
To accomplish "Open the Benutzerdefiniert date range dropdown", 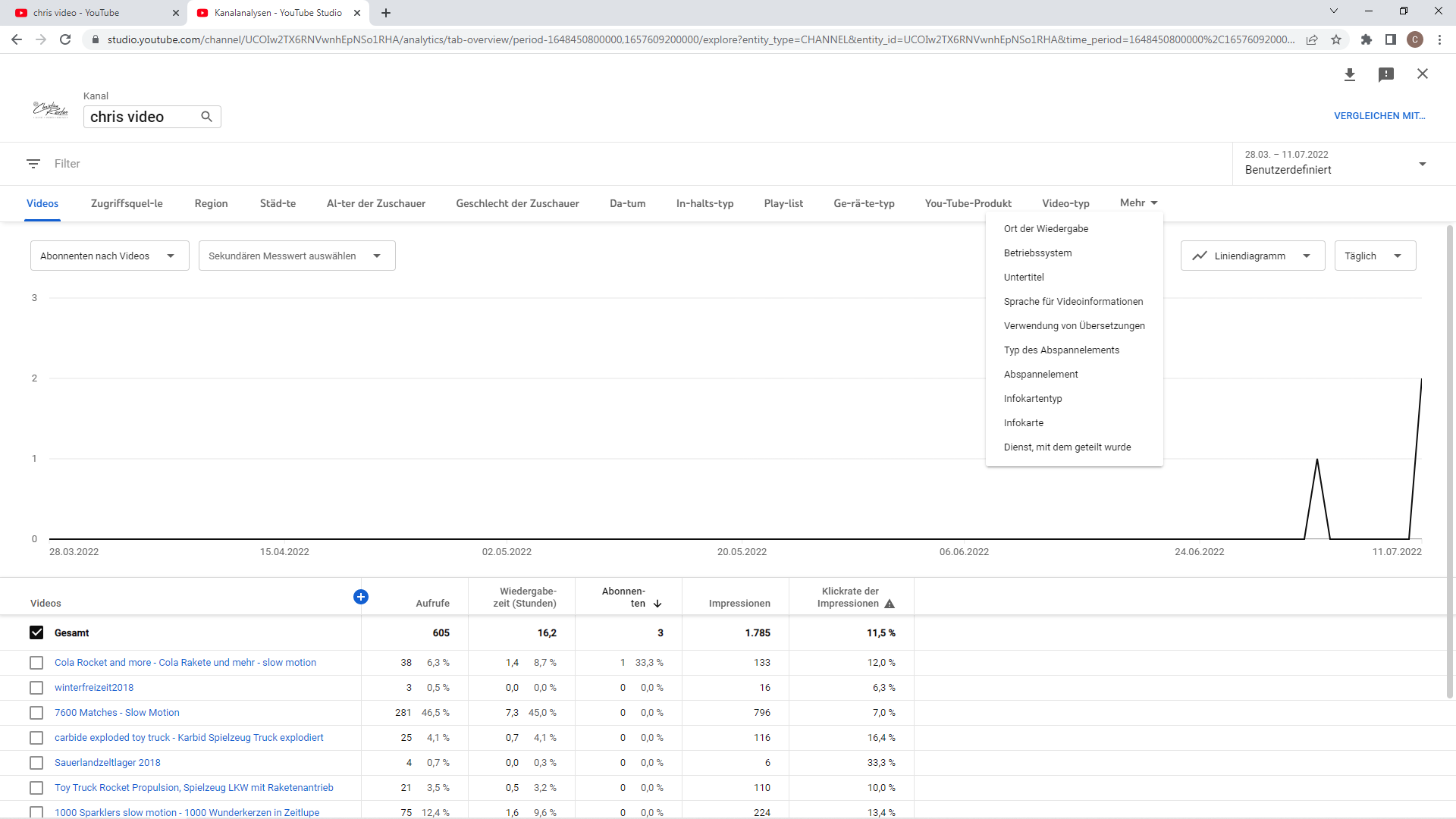I will [1335, 163].
